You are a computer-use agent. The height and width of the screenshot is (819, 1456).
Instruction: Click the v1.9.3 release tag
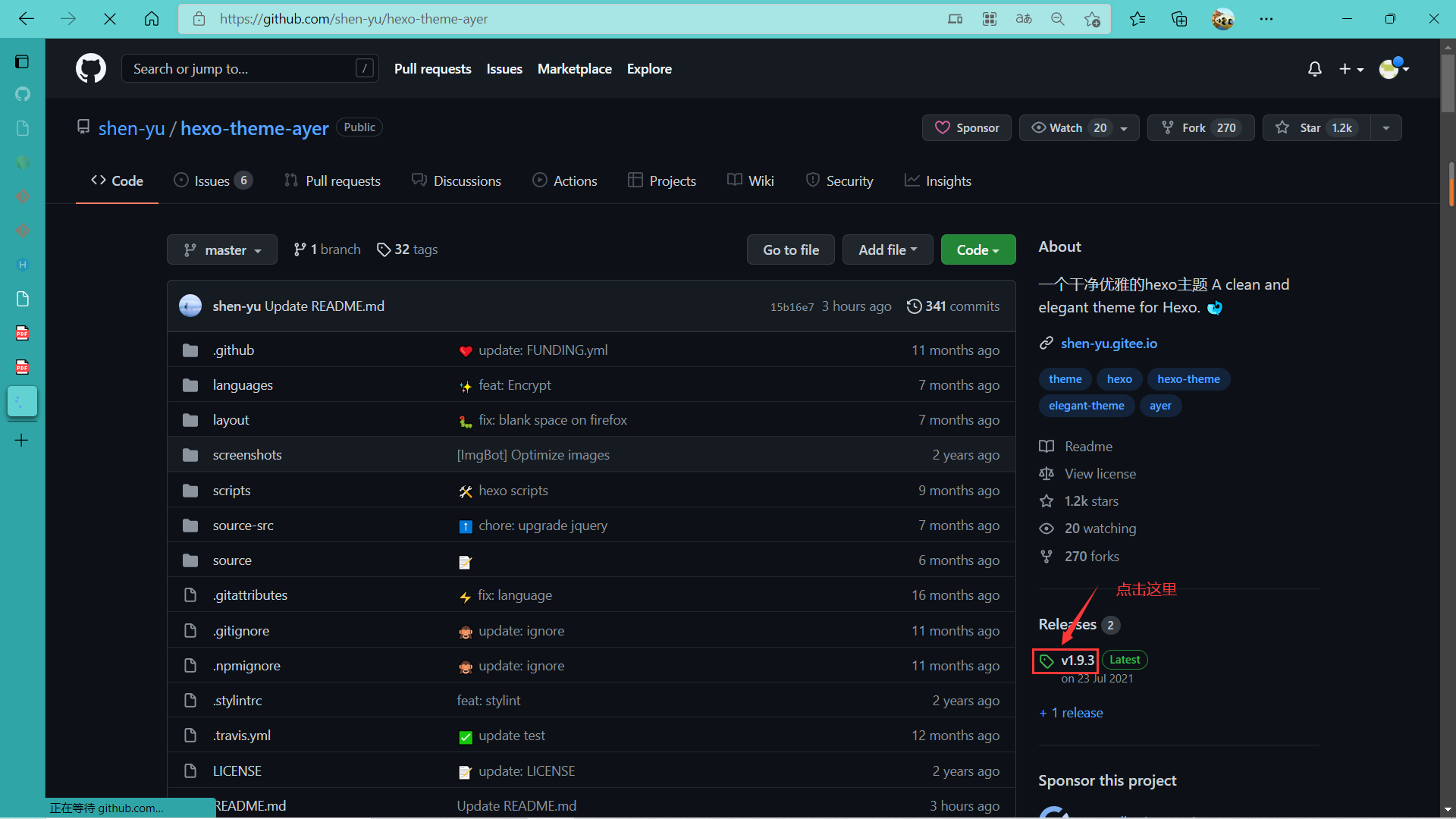click(x=1077, y=661)
